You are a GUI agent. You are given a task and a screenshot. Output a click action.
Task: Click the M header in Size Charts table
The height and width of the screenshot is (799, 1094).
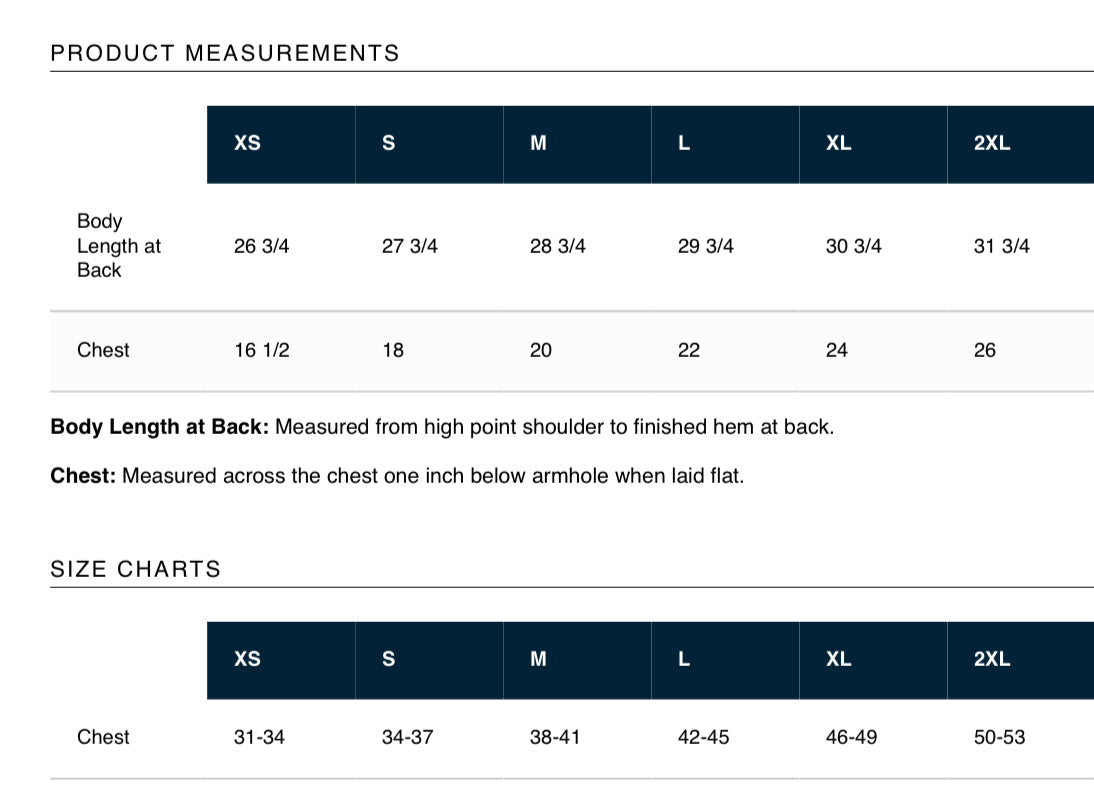pyautogui.click(x=538, y=659)
